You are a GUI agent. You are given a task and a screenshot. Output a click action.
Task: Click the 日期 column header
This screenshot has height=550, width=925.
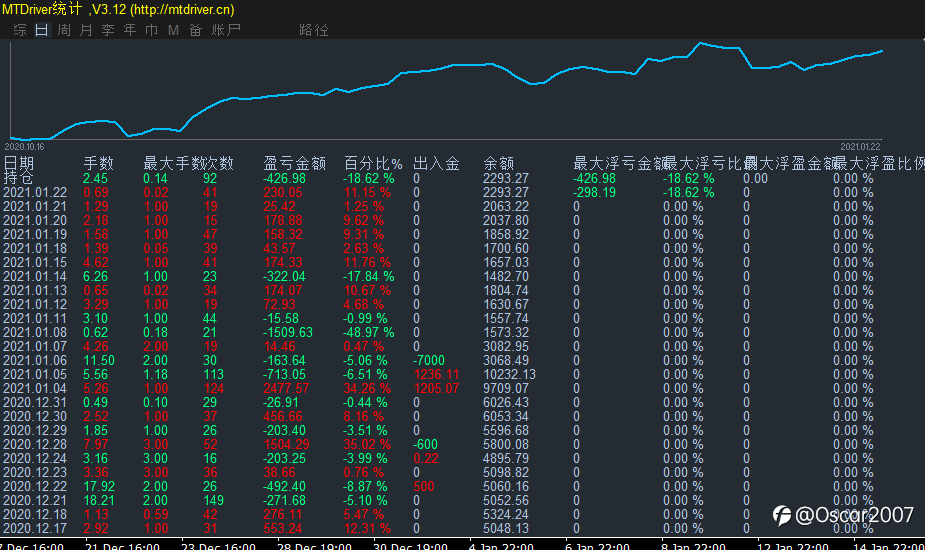click(x=18, y=163)
